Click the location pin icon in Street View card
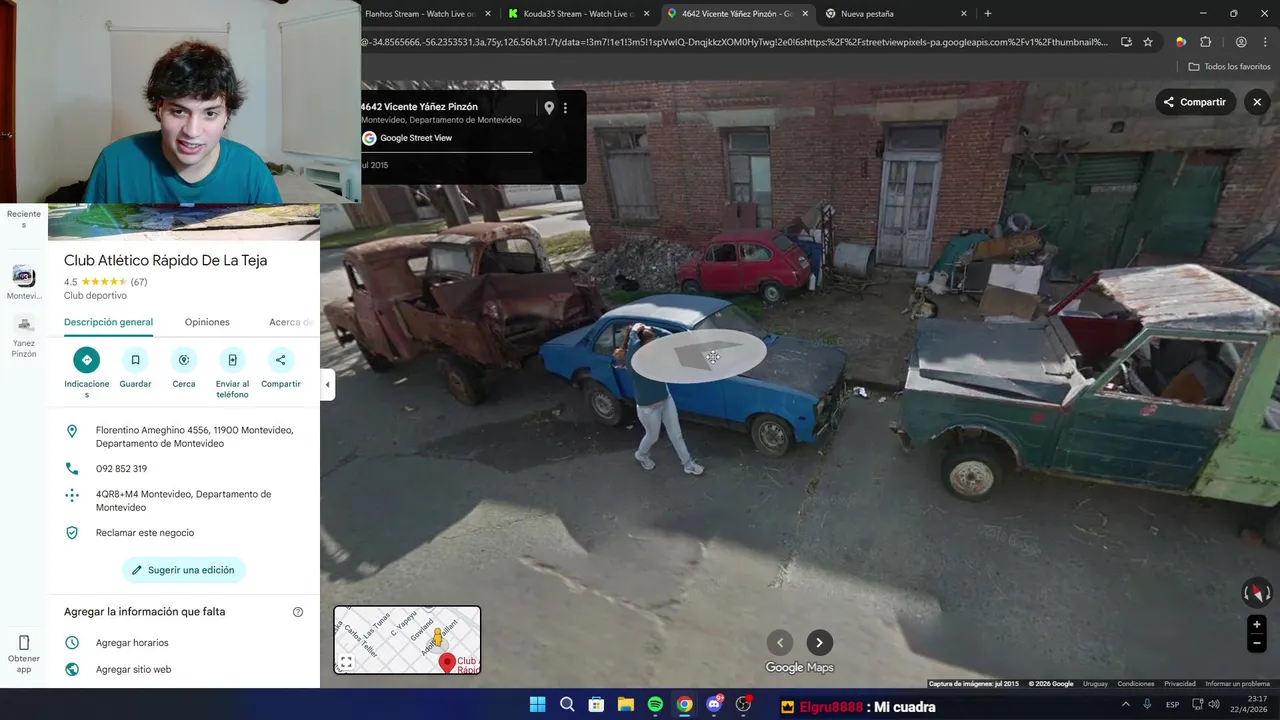Viewport: 1280px width, 720px height. [549, 108]
